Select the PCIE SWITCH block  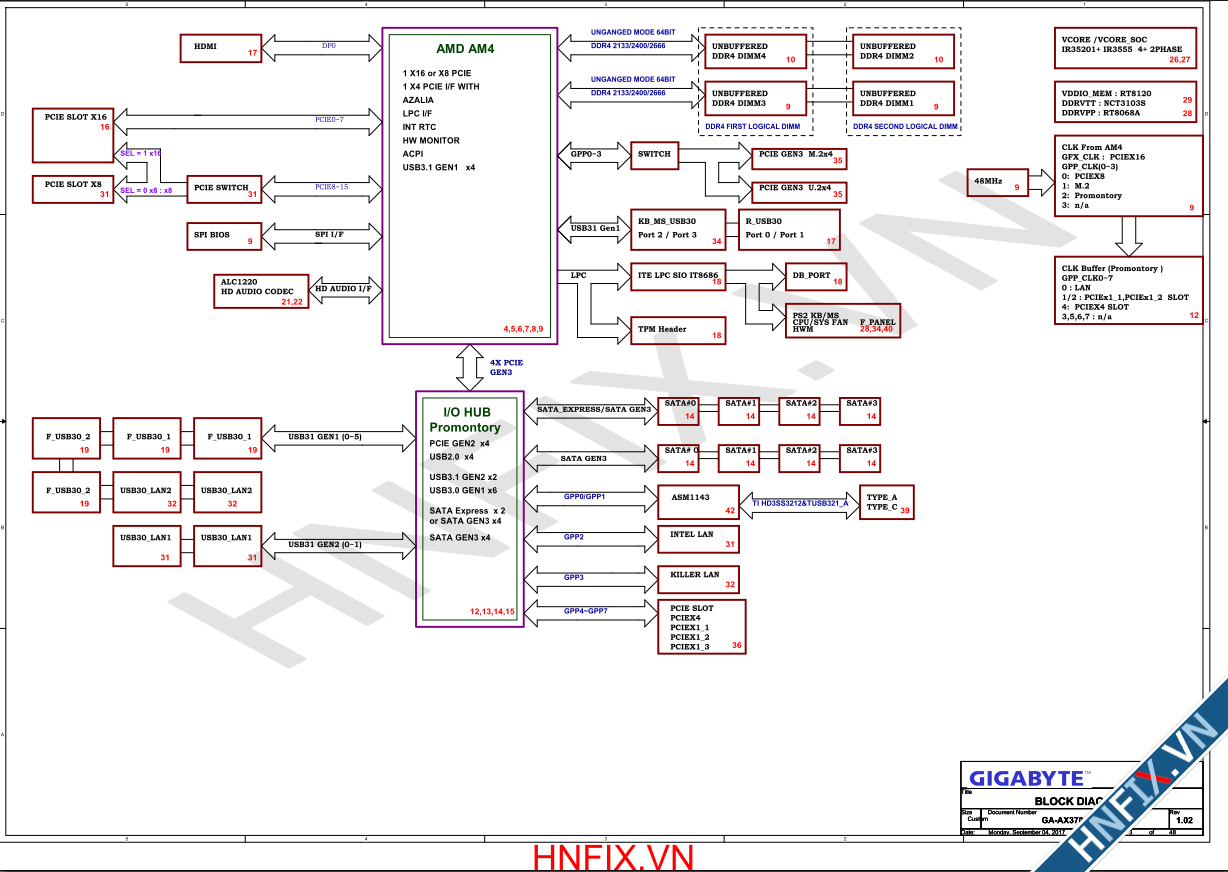pos(224,188)
